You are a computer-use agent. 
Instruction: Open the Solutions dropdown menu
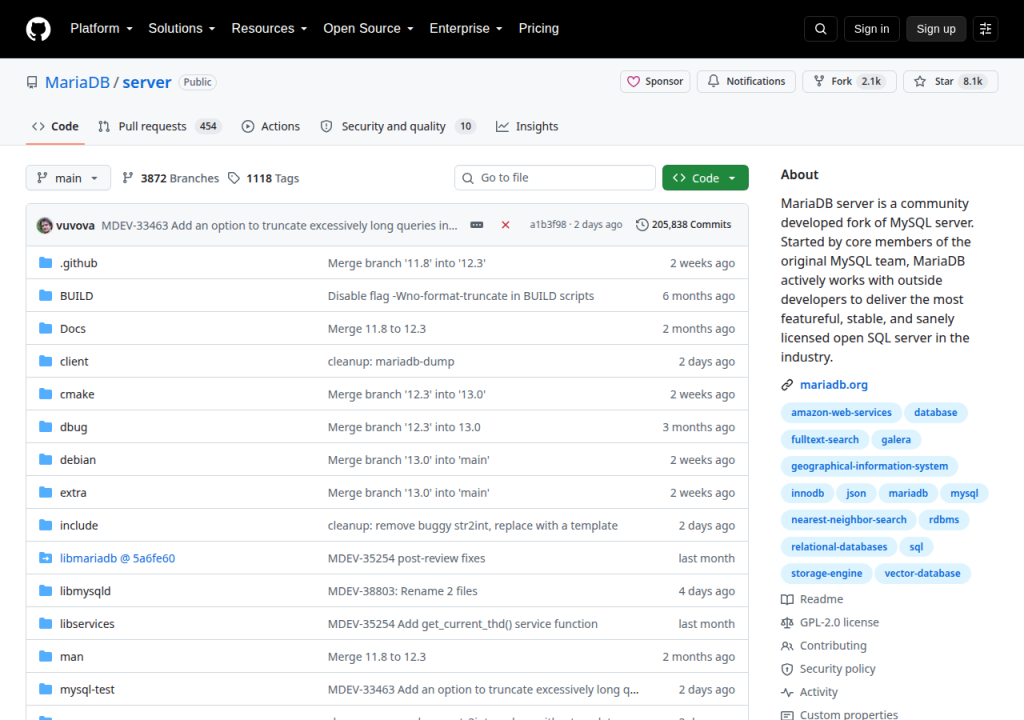182,29
